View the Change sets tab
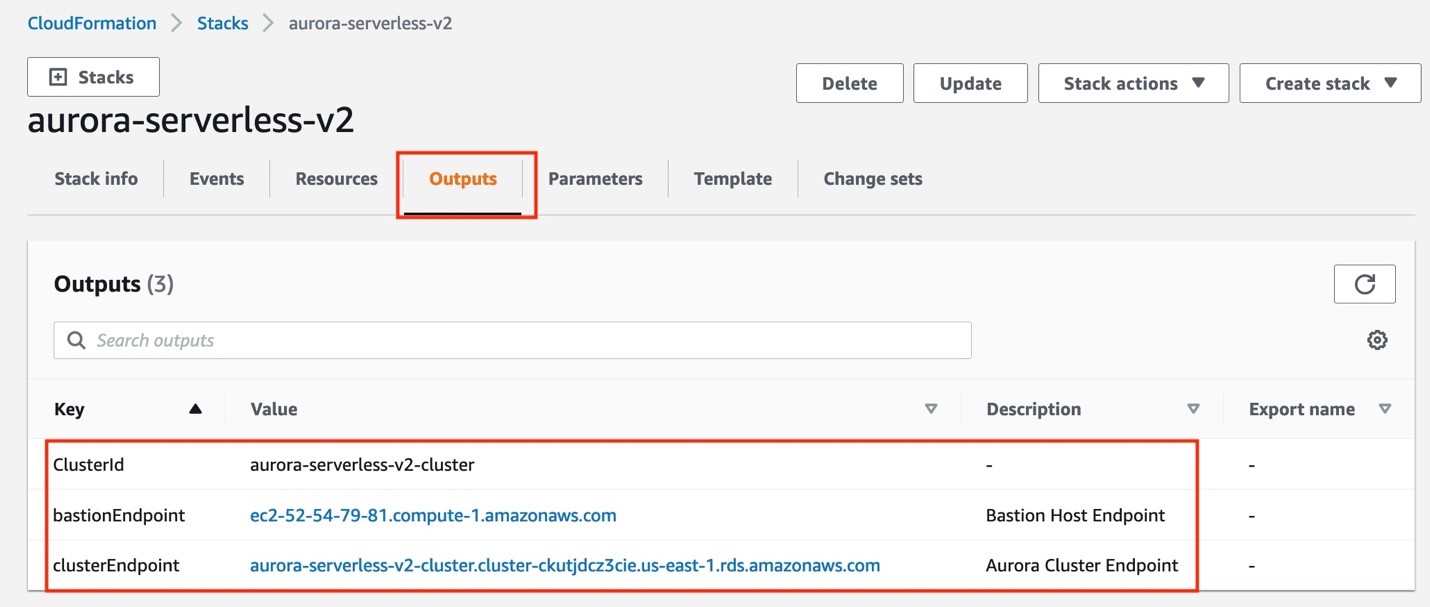 click(872, 178)
